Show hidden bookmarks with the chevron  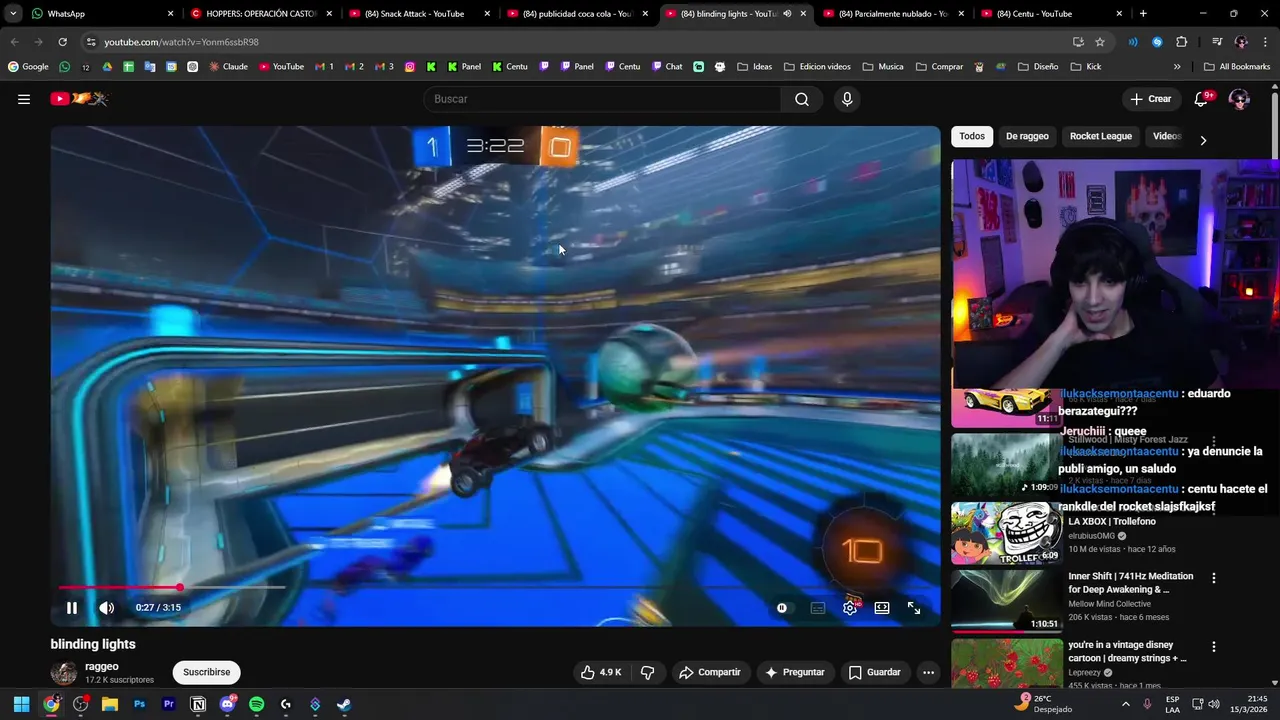pos(1177,67)
